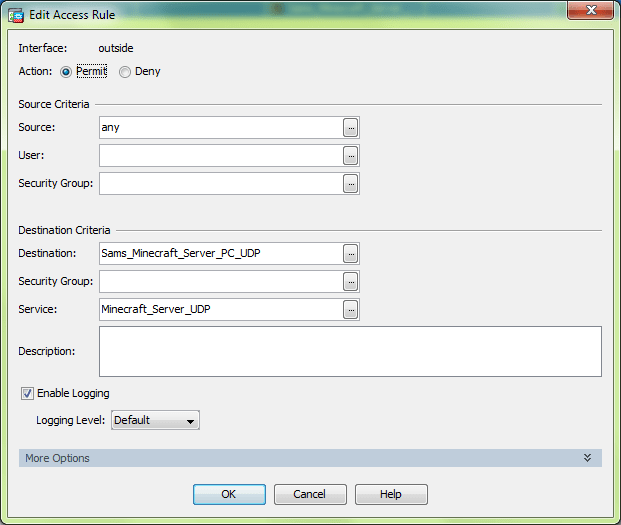
Task: Click the double chevron on More Options
Action: click(588, 458)
